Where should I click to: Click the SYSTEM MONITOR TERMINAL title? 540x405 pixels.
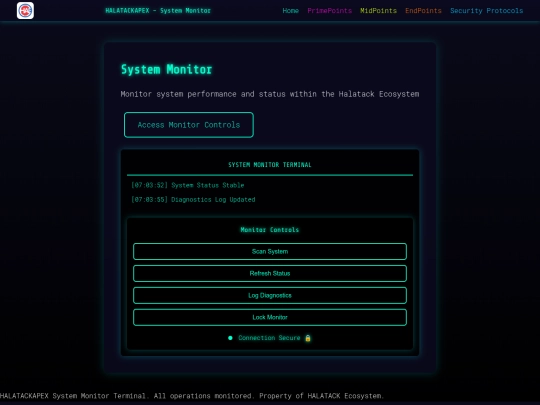coord(270,165)
